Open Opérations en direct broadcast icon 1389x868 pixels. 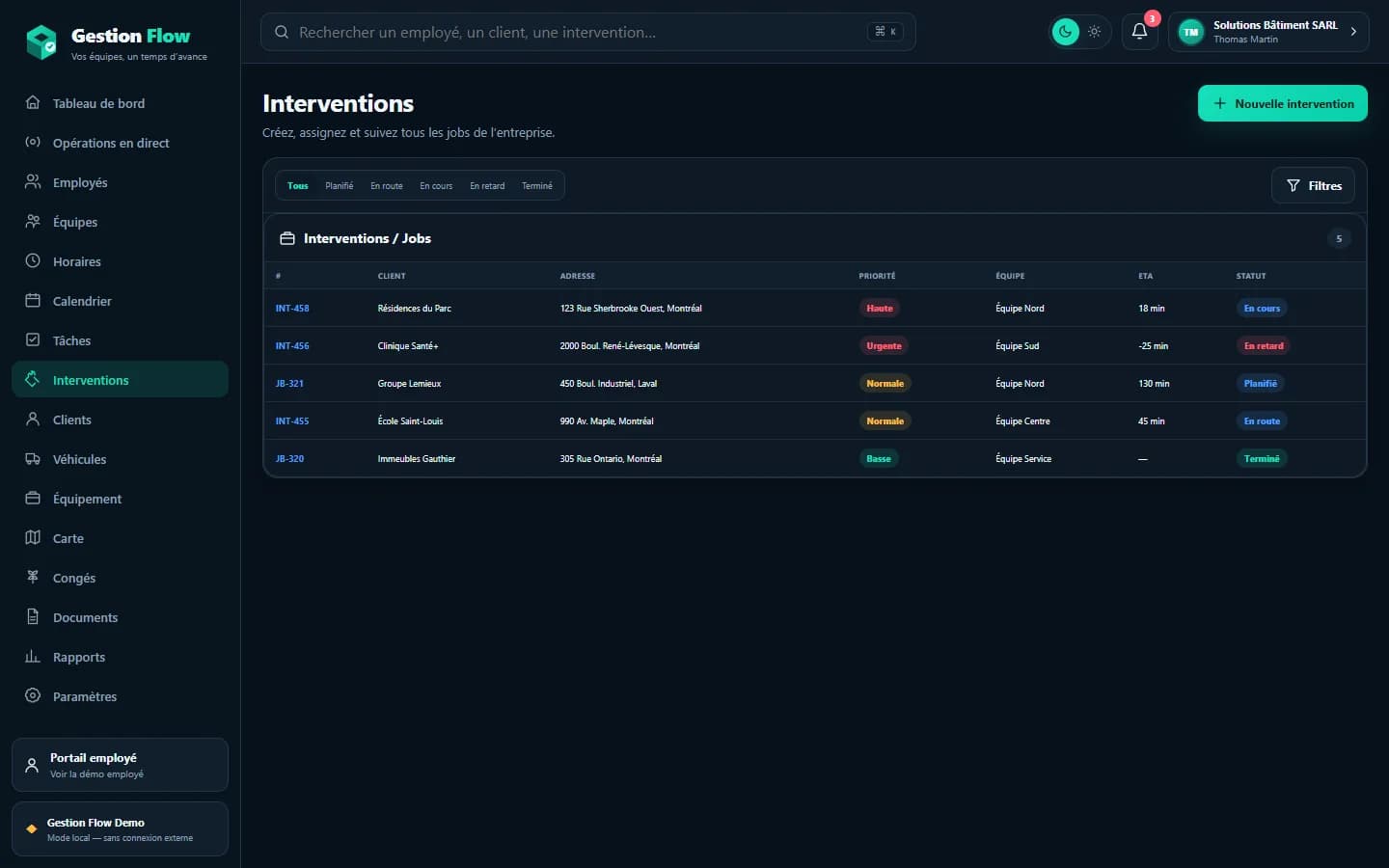[x=33, y=142]
